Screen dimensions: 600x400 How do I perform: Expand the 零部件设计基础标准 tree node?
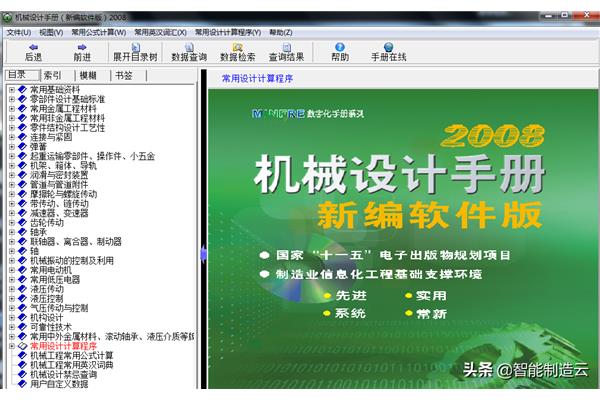click(x=12, y=99)
